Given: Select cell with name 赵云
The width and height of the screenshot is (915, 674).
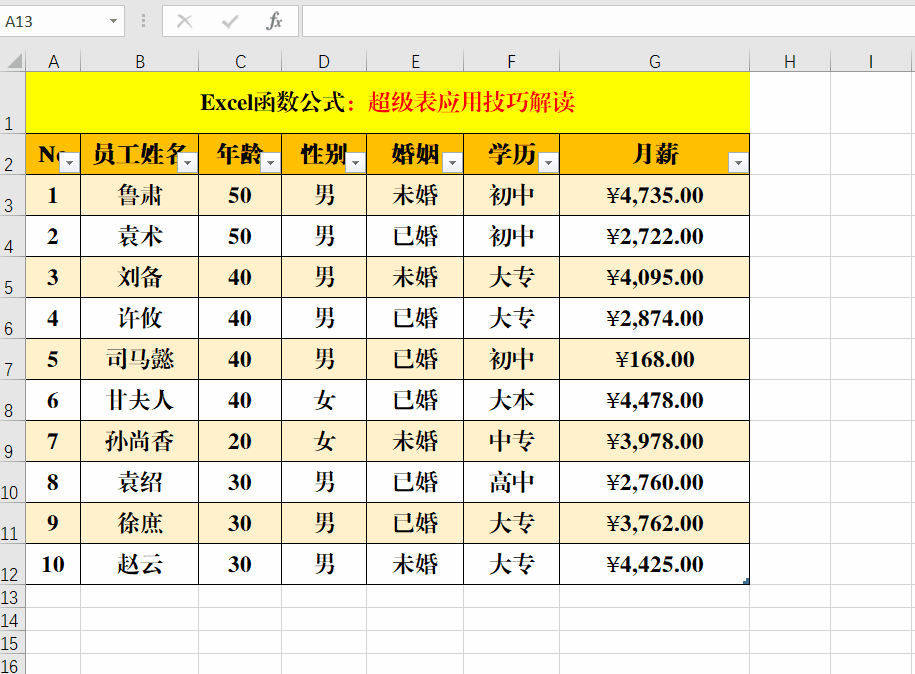Looking at the screenshot, I should coord(140,564).
